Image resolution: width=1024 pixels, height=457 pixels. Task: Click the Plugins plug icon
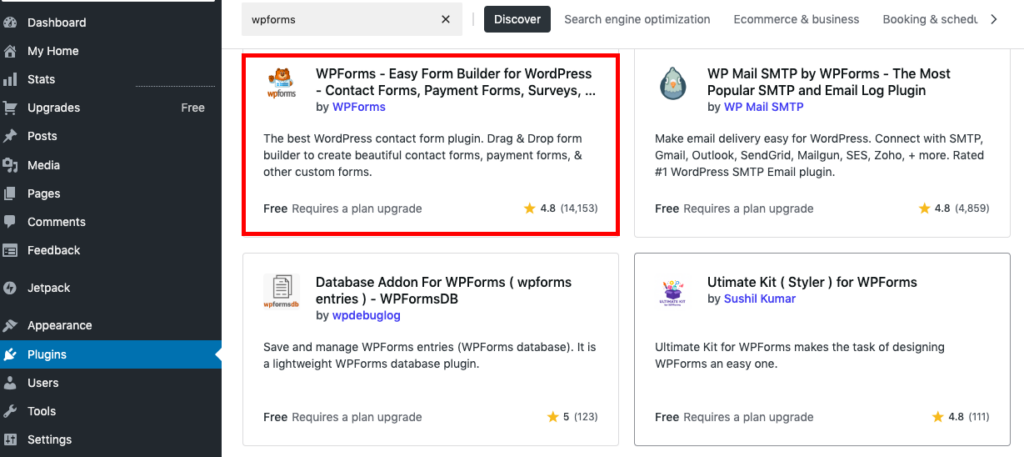click(x=10, y=355)
